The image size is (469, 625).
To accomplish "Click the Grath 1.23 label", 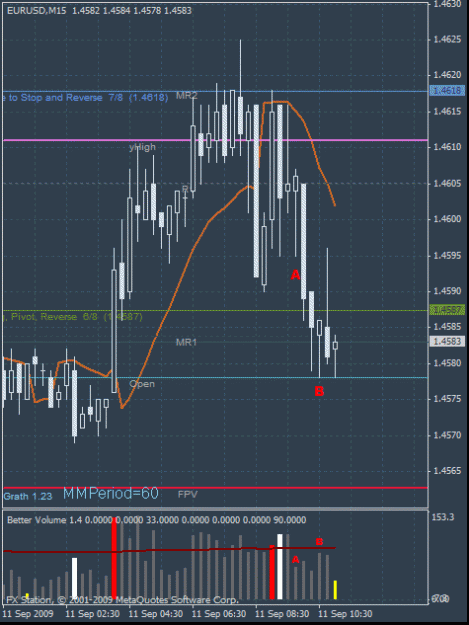I will [x=28, y=497].
